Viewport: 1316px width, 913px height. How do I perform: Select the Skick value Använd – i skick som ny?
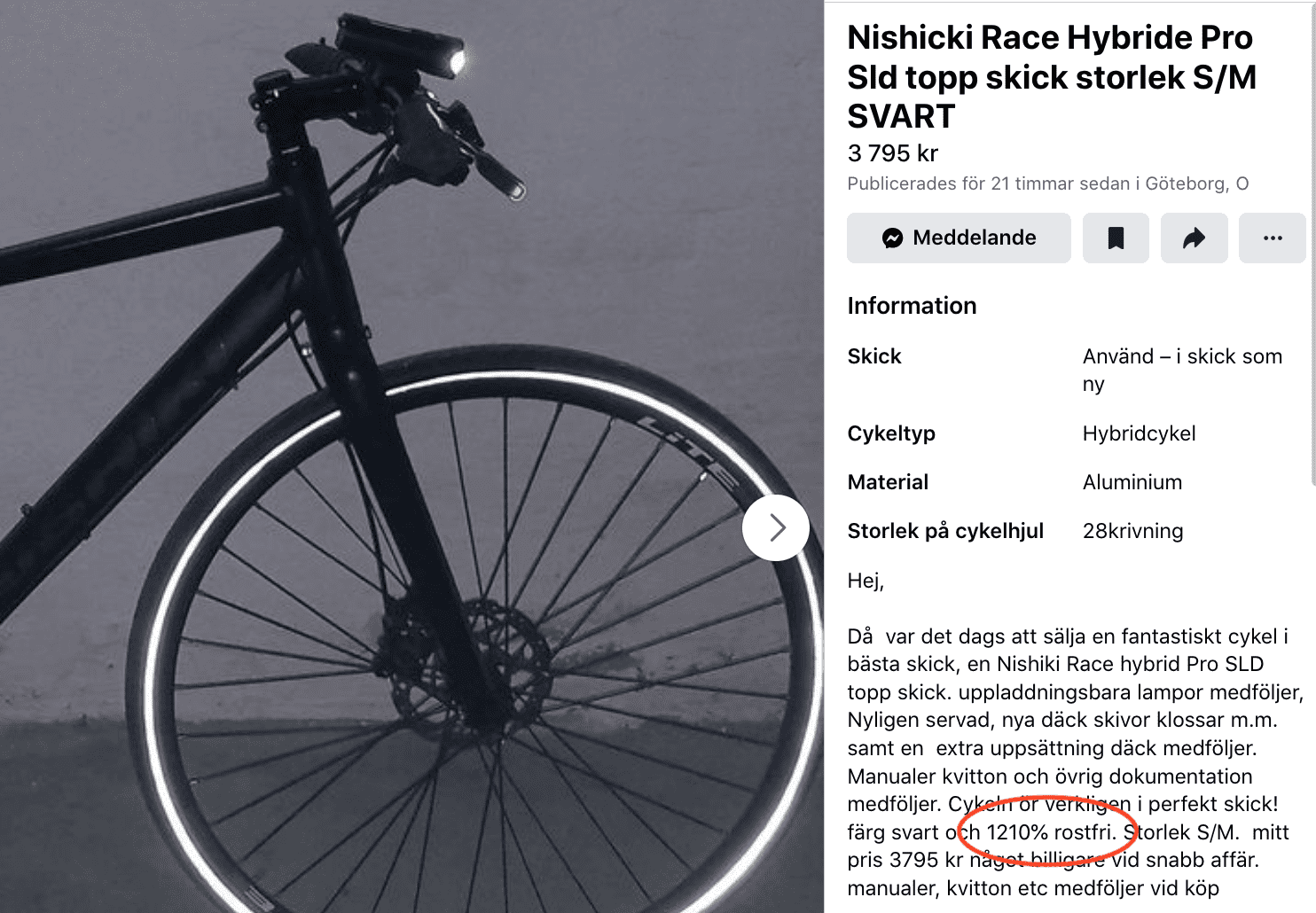point(1181,370)
